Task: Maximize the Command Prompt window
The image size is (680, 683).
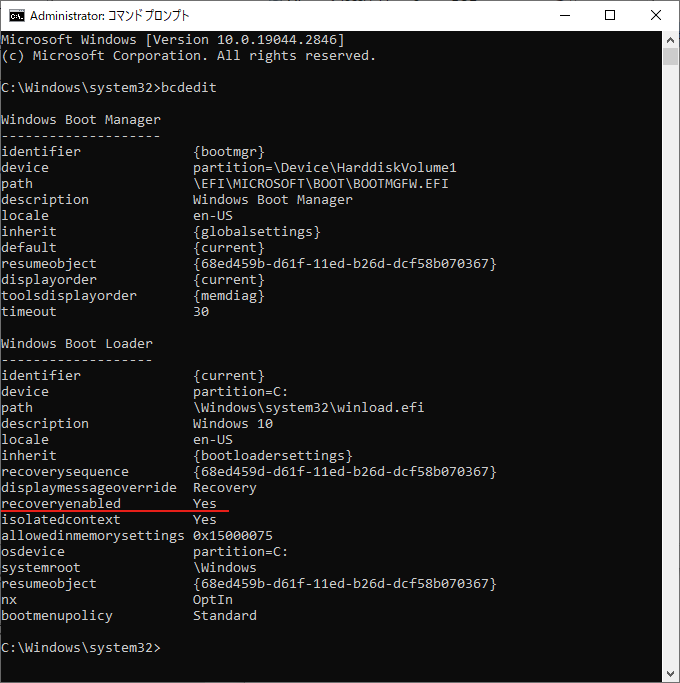Action: [x=610, y=16]
